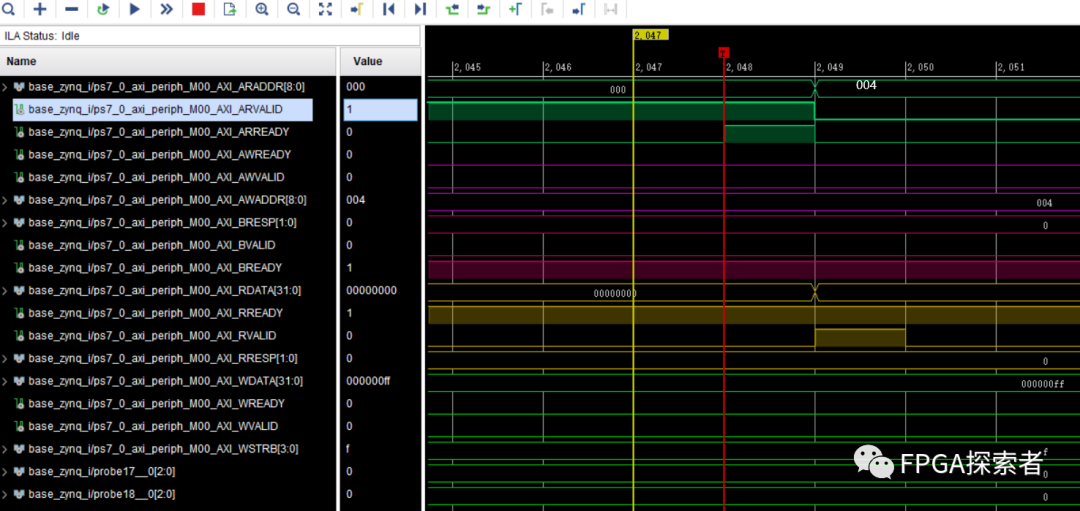
Task: Click the yellow 2,047 cursor marker flag
Action: 650,35
